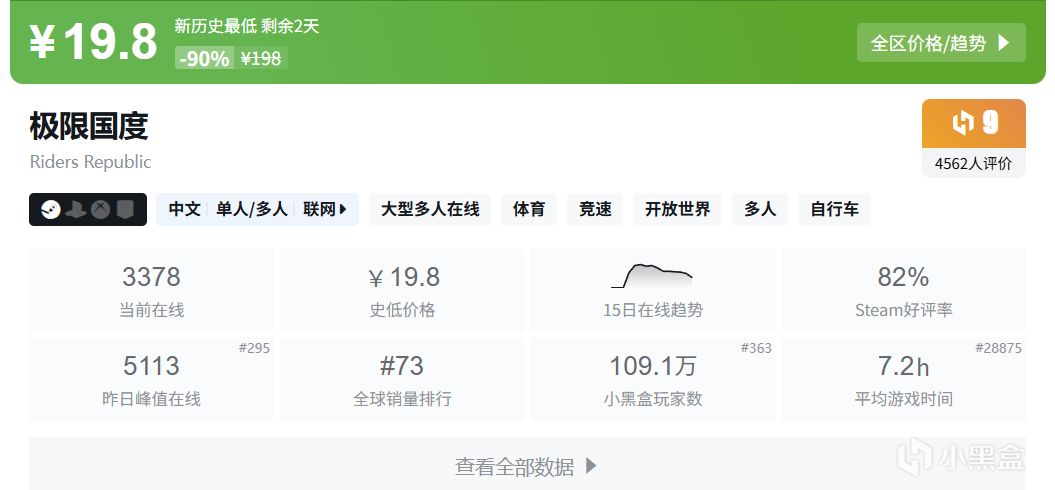Select the PlayStation platform icon
The image size is (1055, 490).
tap(76, 209)
